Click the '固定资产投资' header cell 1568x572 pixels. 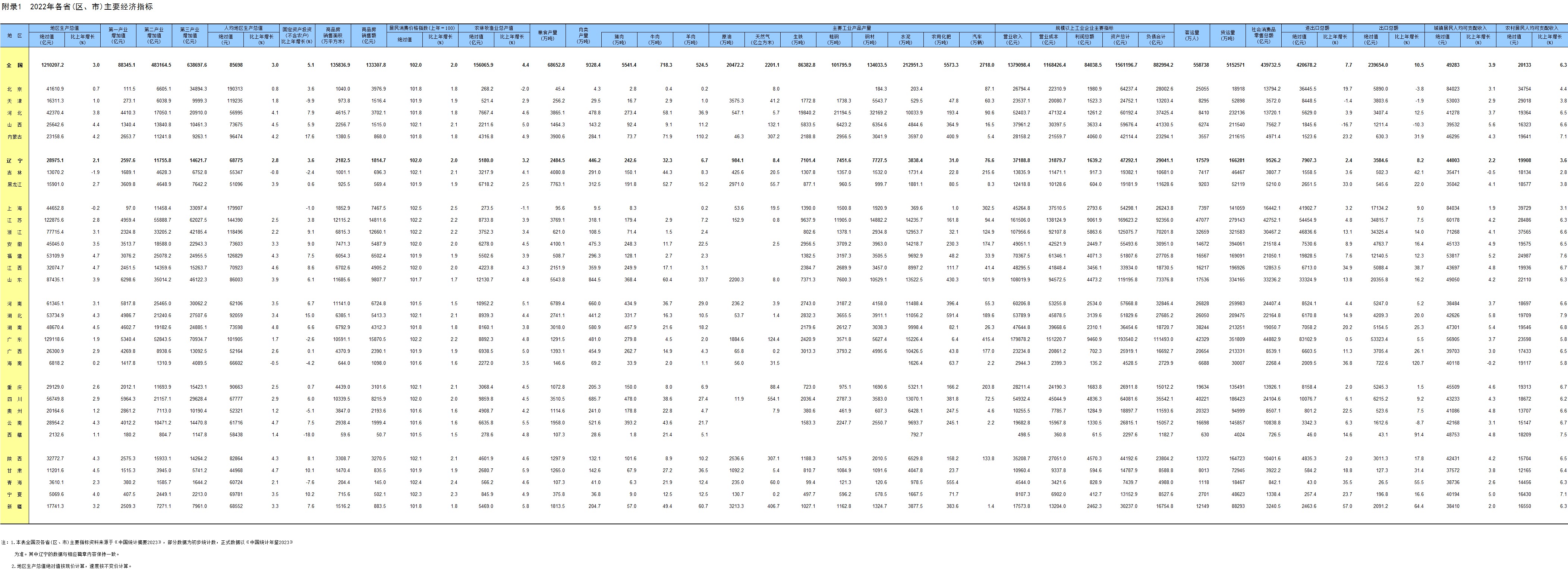pos(297,36)
